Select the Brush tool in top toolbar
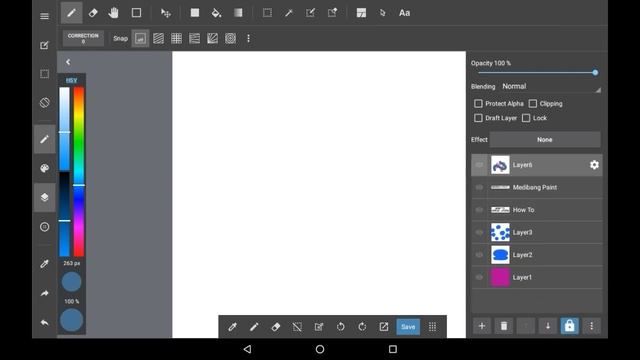The width and height of the screenshot is (640, 360). tap(71, 13)
